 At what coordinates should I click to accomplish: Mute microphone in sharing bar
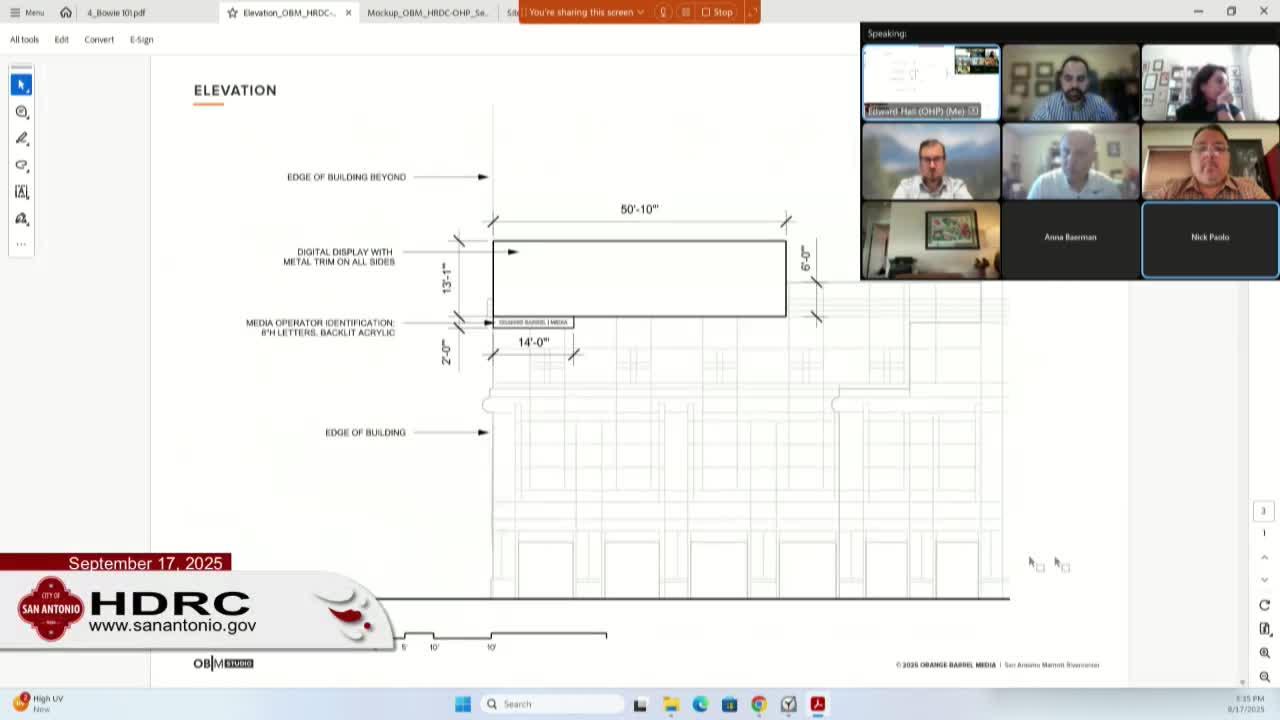coord(663,12)
